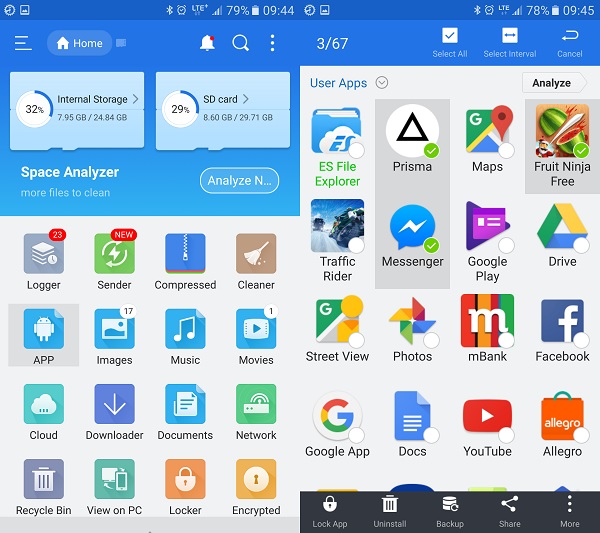
Task: Open the APP manager tile
Action: click(44, 336)
